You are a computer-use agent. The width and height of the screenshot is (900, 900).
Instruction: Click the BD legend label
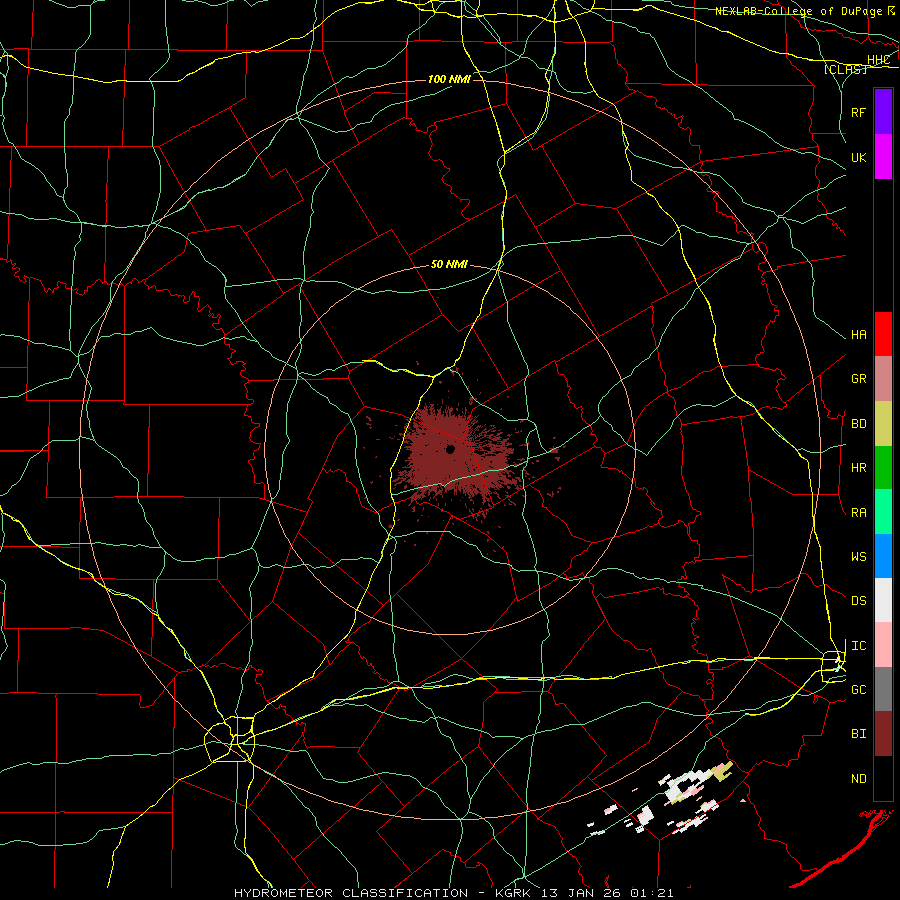(x=858, y=424)
